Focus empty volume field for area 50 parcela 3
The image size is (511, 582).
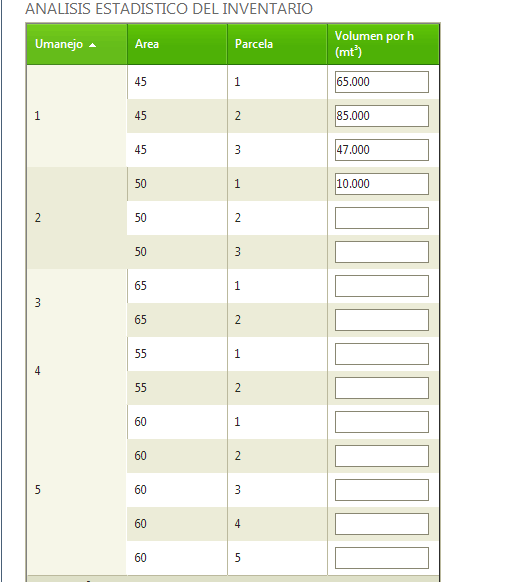381,252
